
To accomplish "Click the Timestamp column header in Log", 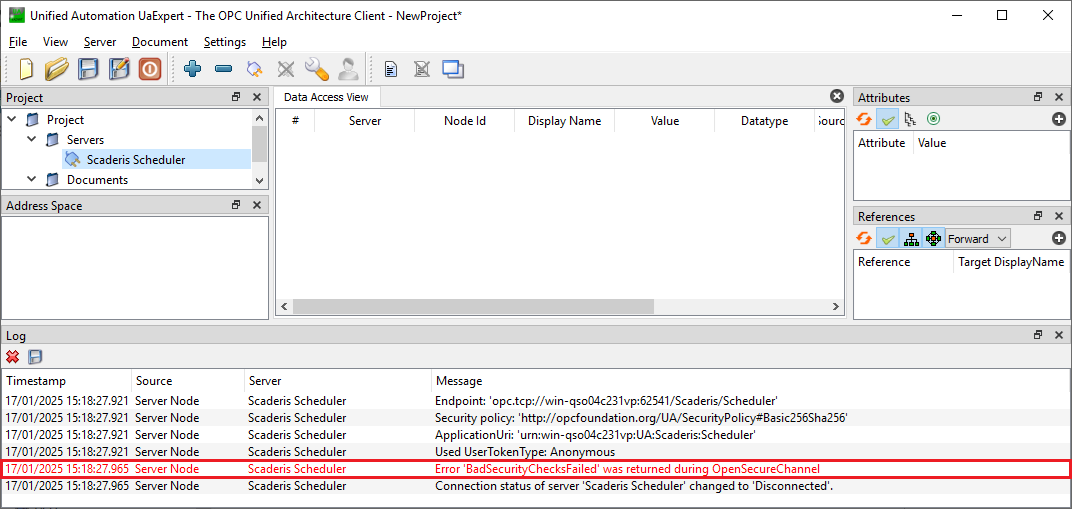I will coord(36,381).
